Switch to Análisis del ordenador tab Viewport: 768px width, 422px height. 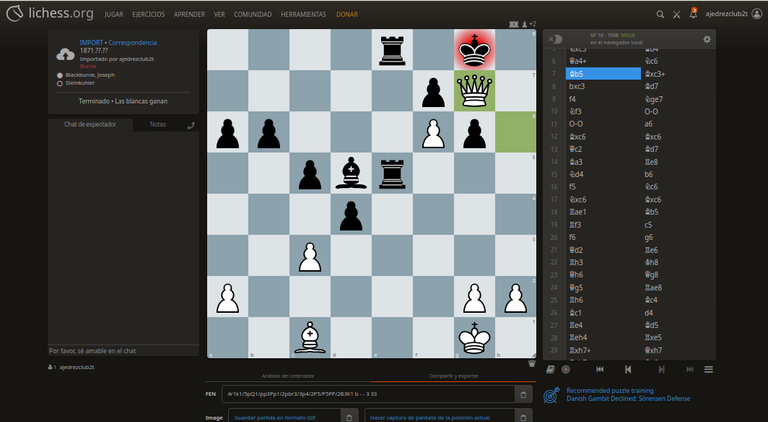pos(288,376)
